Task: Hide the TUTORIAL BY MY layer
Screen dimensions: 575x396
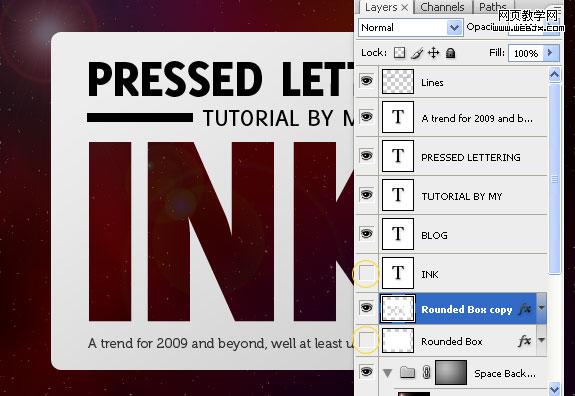Action: tap(366, 195)
